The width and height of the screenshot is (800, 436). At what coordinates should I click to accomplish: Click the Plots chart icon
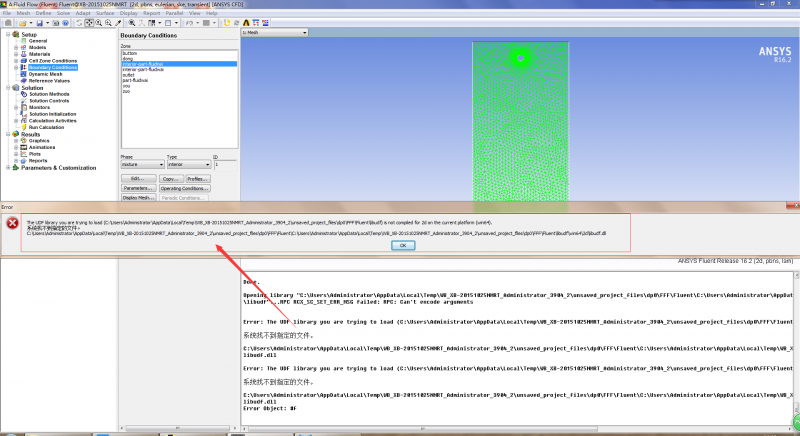[23, 153]
